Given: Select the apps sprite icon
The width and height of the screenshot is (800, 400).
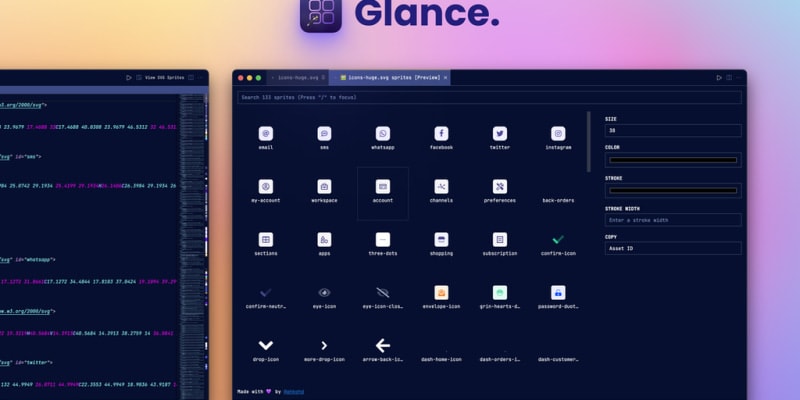Looking at the screenshot, I should click(x=324, y=240).
